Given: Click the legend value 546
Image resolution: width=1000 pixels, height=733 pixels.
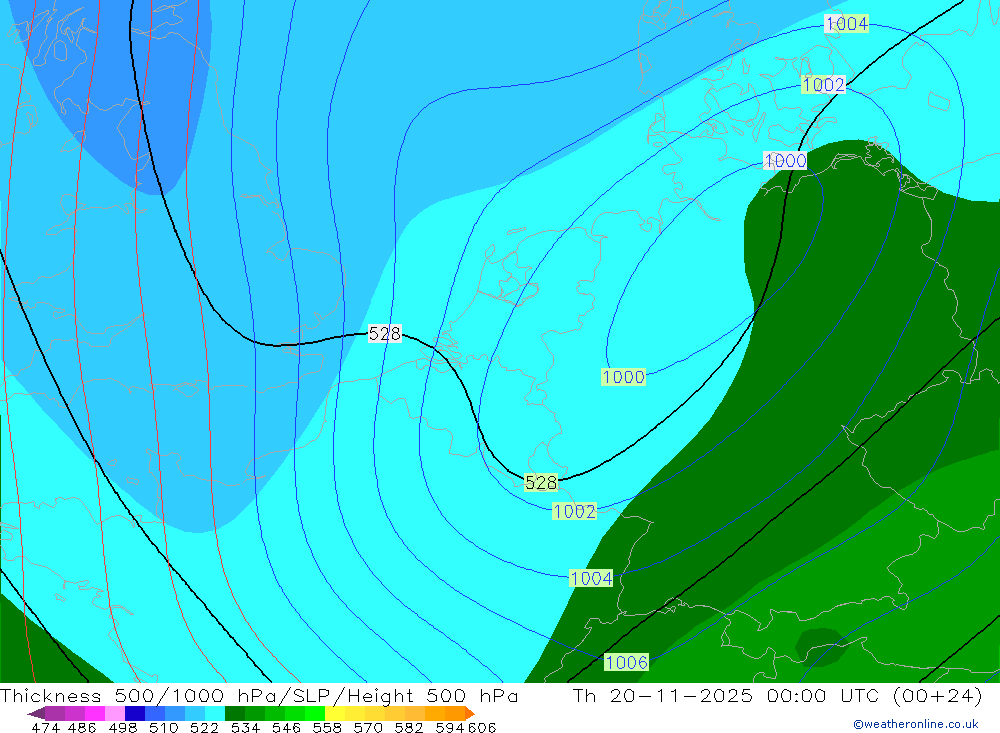Looking at the screenshot, I should [x=286, y=727].
